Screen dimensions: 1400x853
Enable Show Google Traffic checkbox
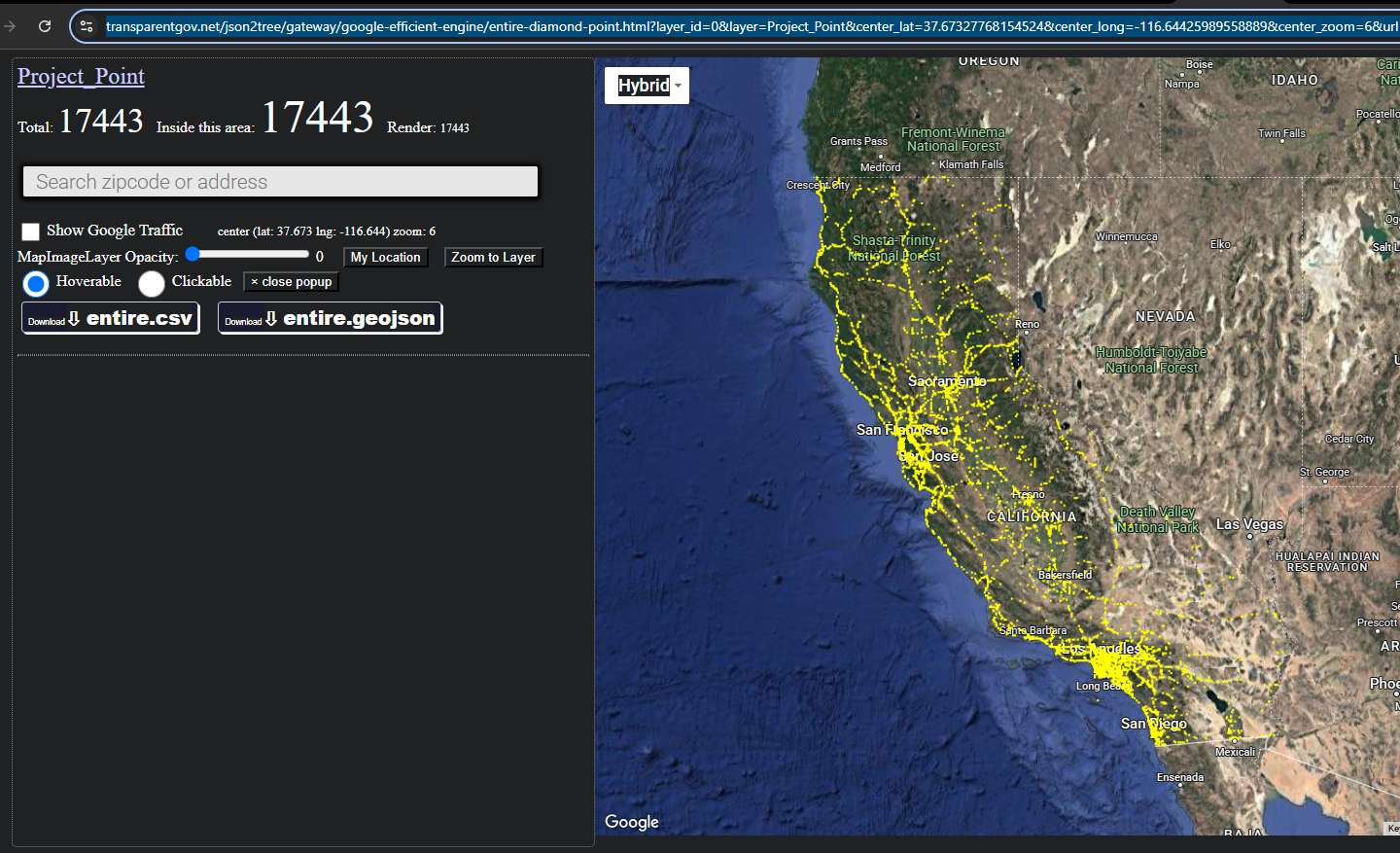pyautogui.click(x=31, y=231)
